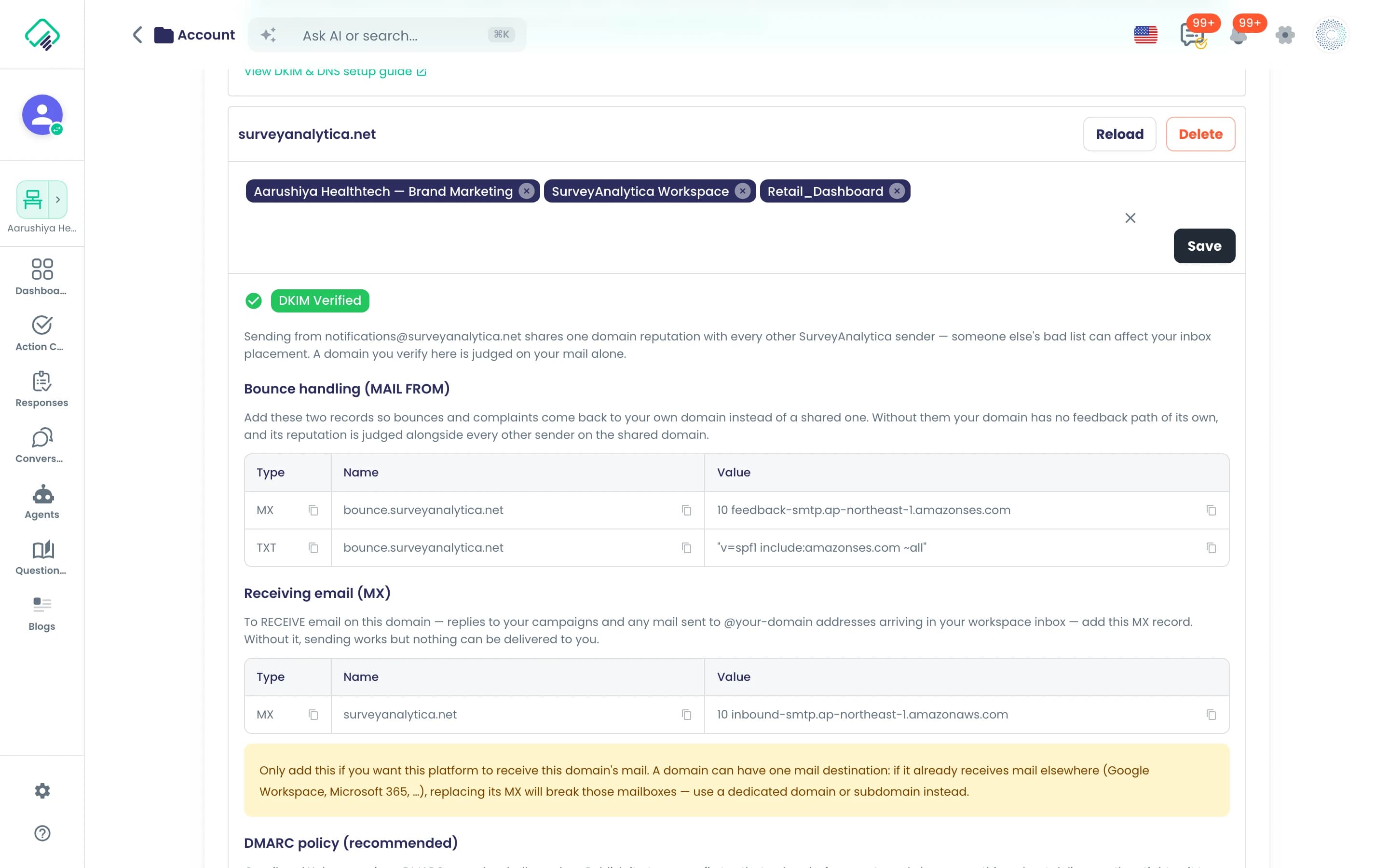Viewport: 1389px width, 868px height.
Task: Open sidebar settings gear at bottom
Action: click(42, 790)
